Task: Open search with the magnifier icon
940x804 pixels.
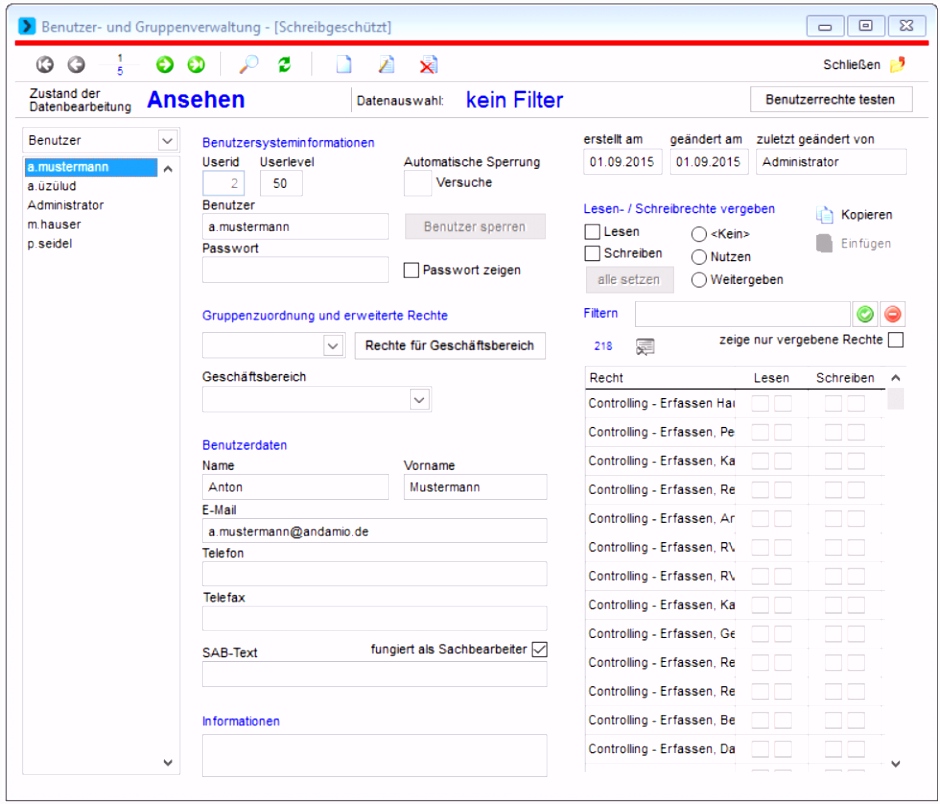Action: (248, 64)
